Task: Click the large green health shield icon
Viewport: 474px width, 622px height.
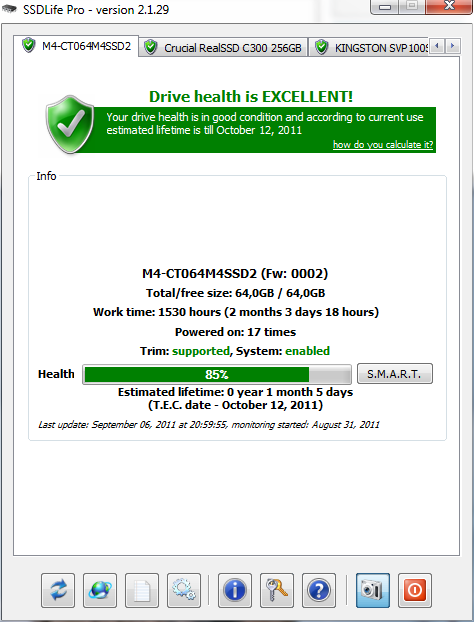Action: pyautogui.click(x=70, y=125)
